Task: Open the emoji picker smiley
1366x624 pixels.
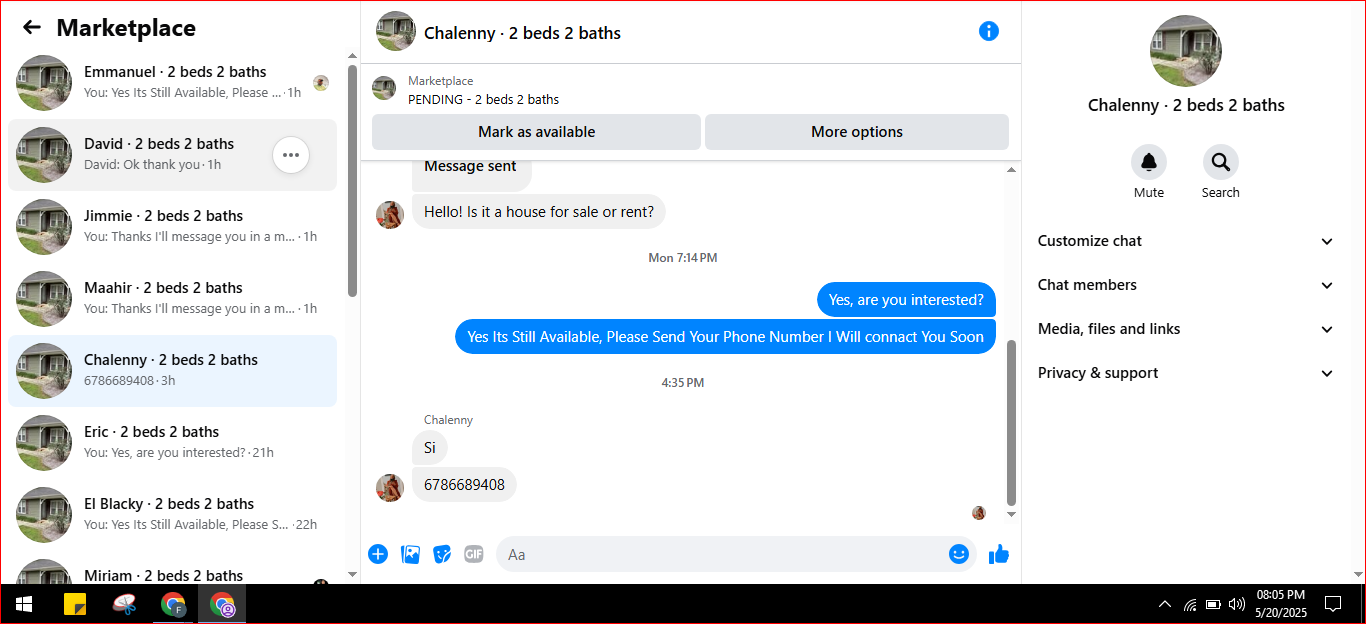Action: tap(959, 554)
